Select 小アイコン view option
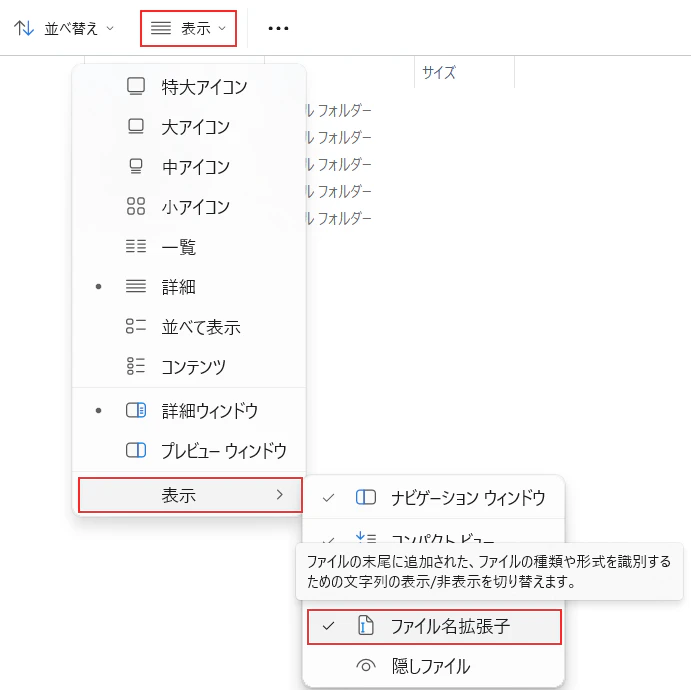691x690 pixels. tap(189, 207)
